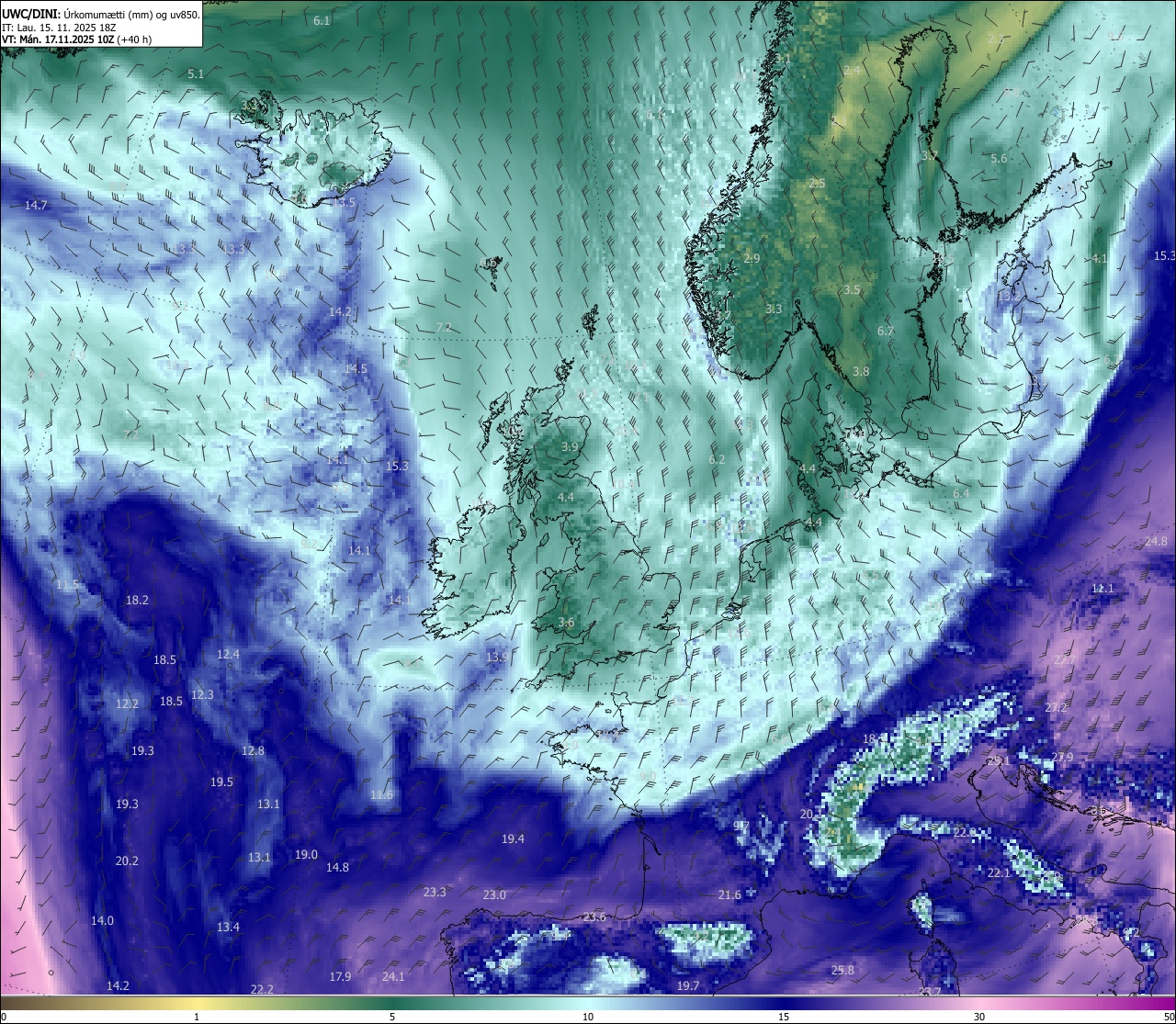This screenshot has width=1176, height=1024.
Task: Click the 22.1 value over Italy
Action: click(x=999, y=872)
